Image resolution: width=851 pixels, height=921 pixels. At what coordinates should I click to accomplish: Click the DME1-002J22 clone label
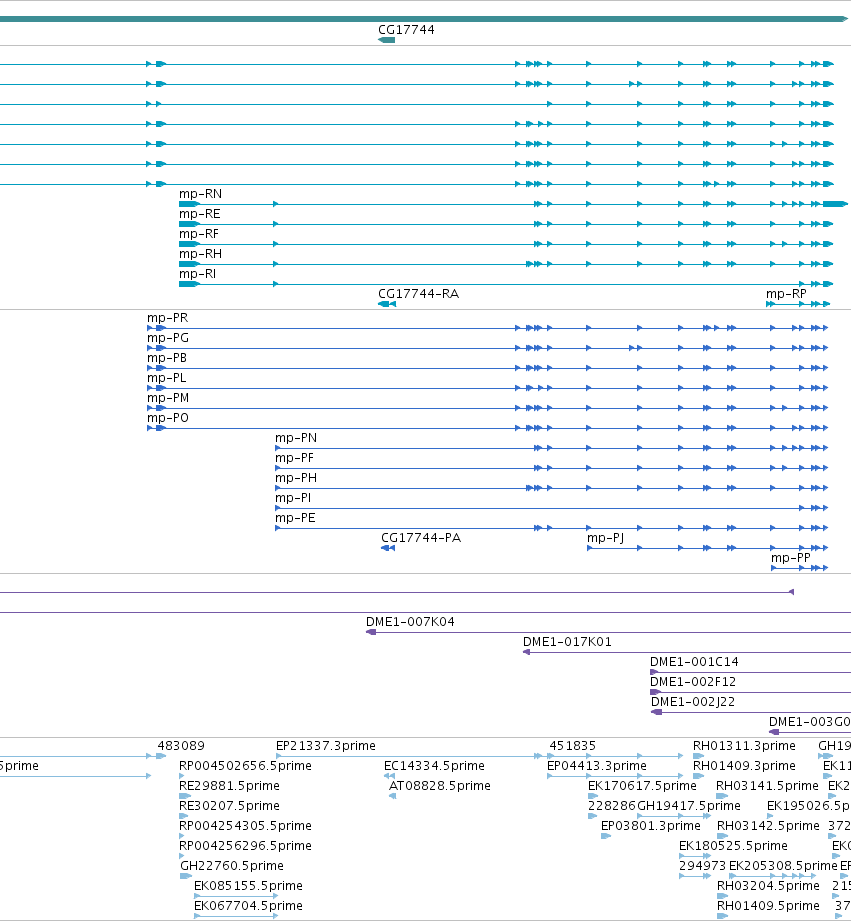tap(693, 701)
